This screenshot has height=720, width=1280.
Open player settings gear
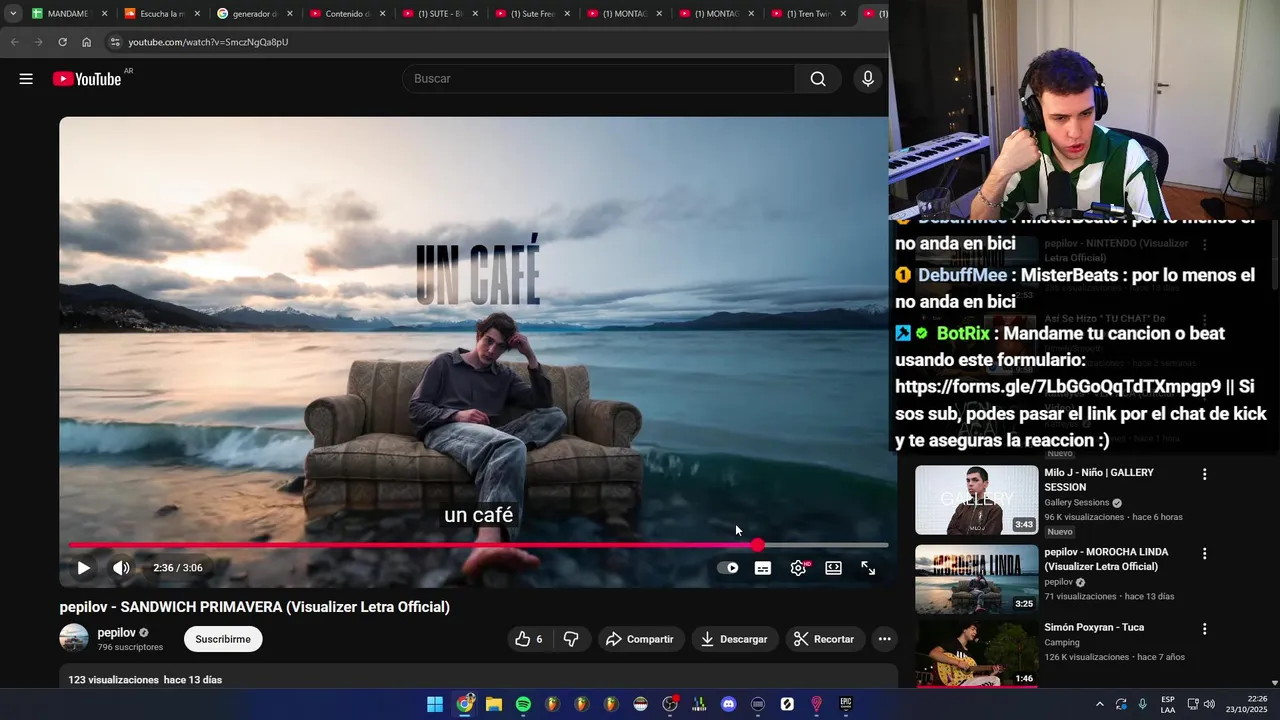coord(798,568)
